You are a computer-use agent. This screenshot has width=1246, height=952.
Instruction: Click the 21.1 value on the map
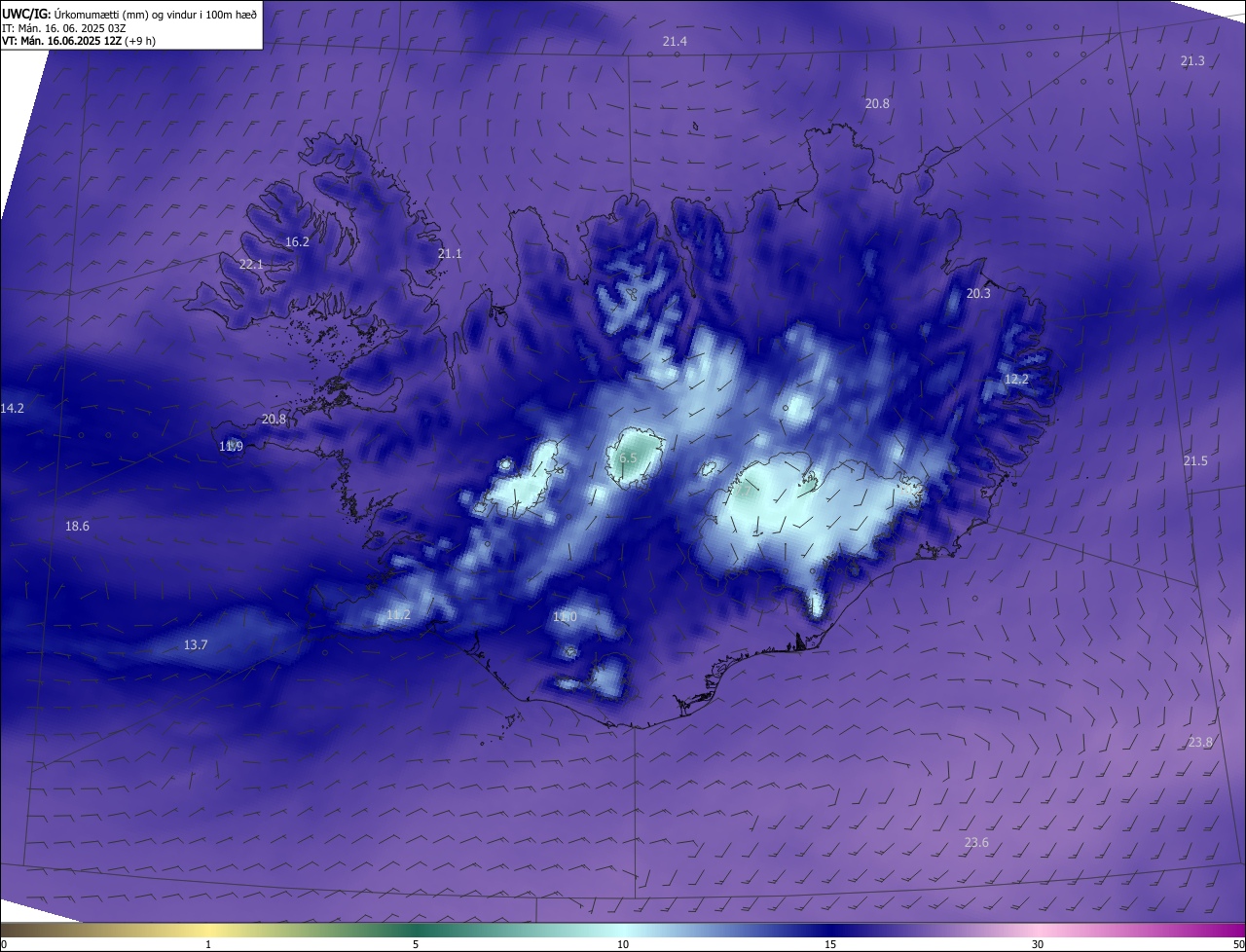pyautogui.click(x=450, y=253)
